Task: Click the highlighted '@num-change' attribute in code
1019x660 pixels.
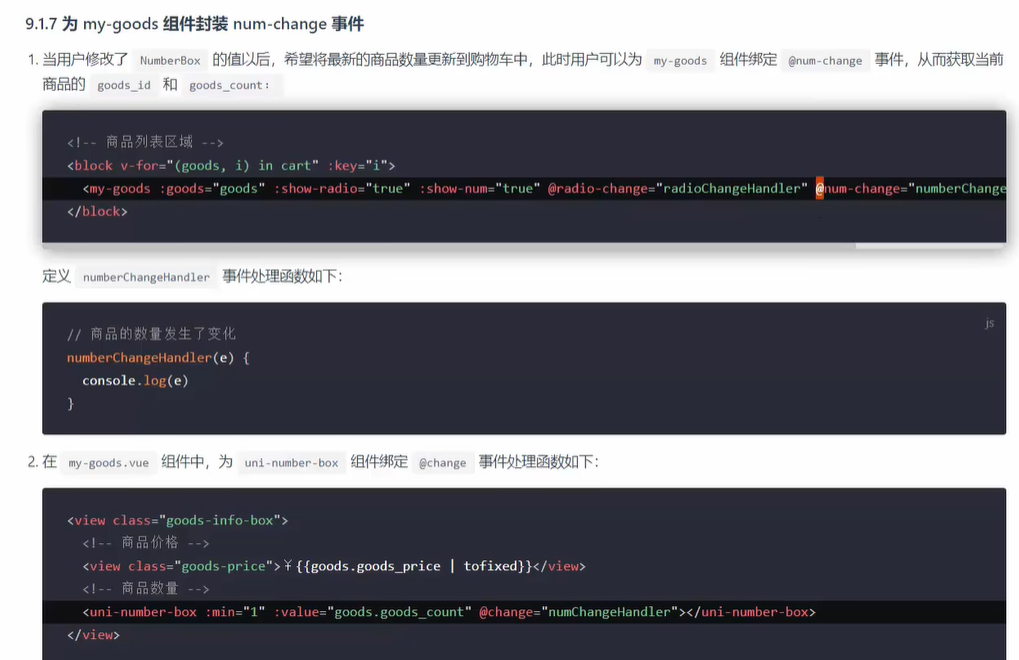Action: coord(910,188)
